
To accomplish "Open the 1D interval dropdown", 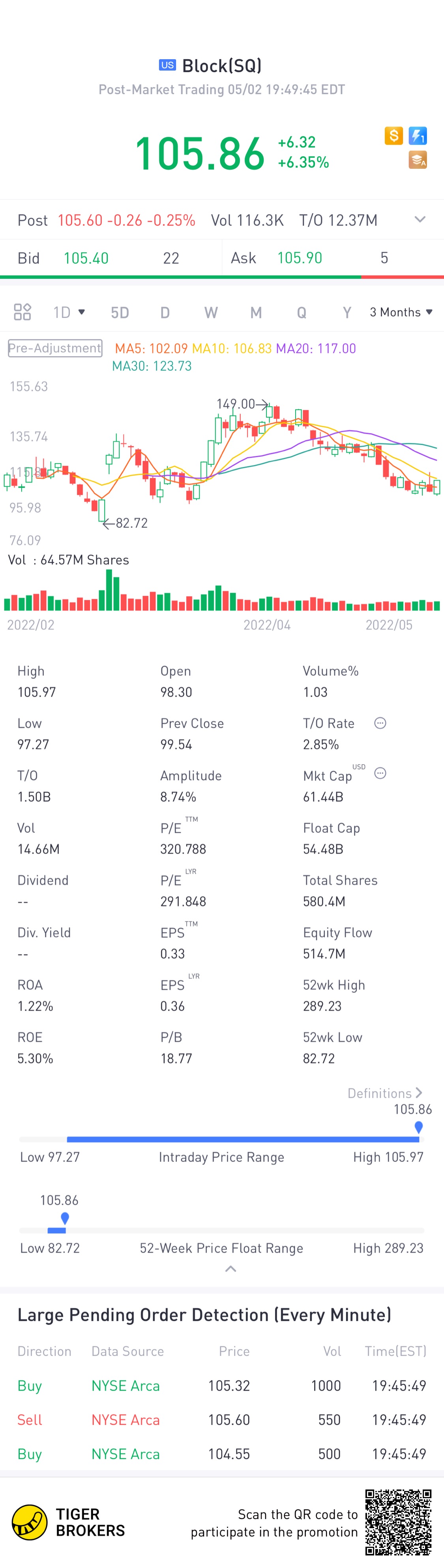I will point(69,312).
